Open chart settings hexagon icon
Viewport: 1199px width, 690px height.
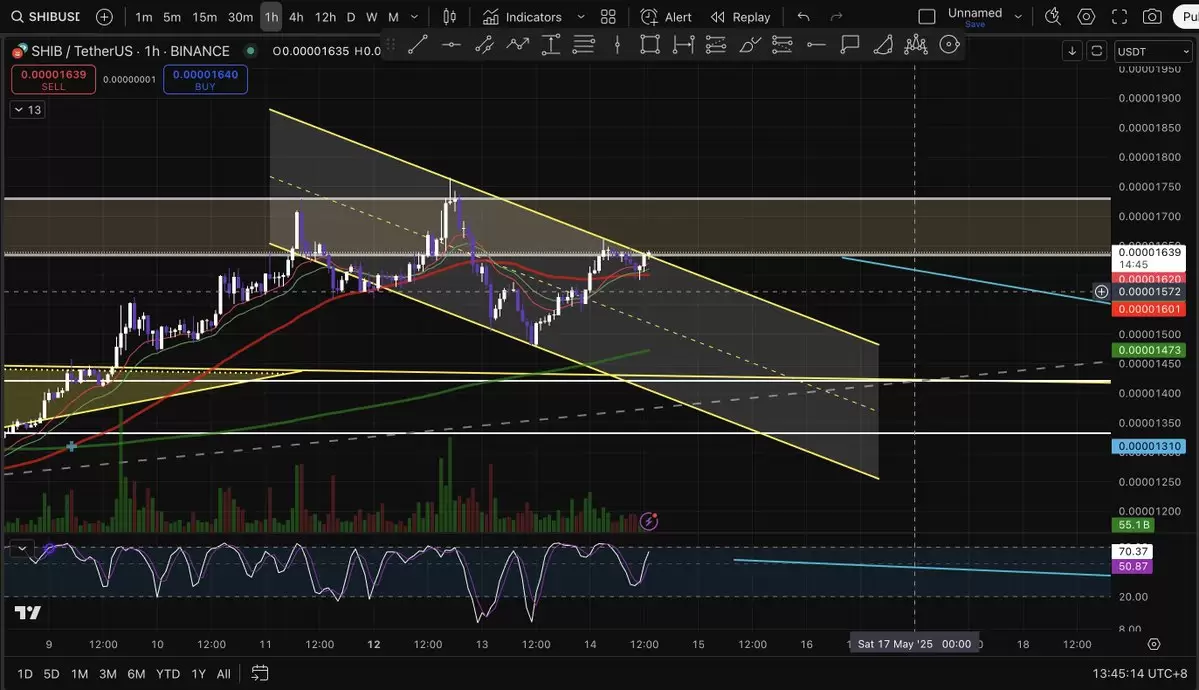[1086, 17]
